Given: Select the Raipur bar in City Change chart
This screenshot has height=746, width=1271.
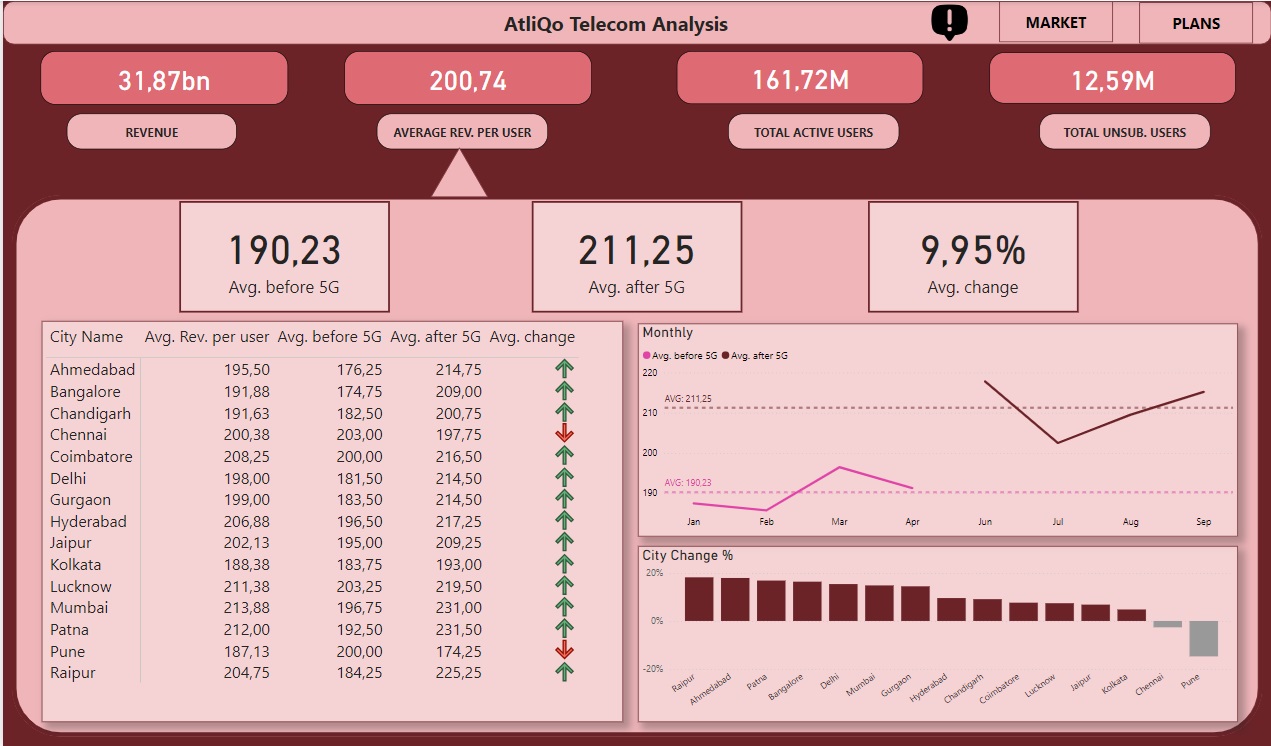Looking at the screenshot, I should 699,599.
